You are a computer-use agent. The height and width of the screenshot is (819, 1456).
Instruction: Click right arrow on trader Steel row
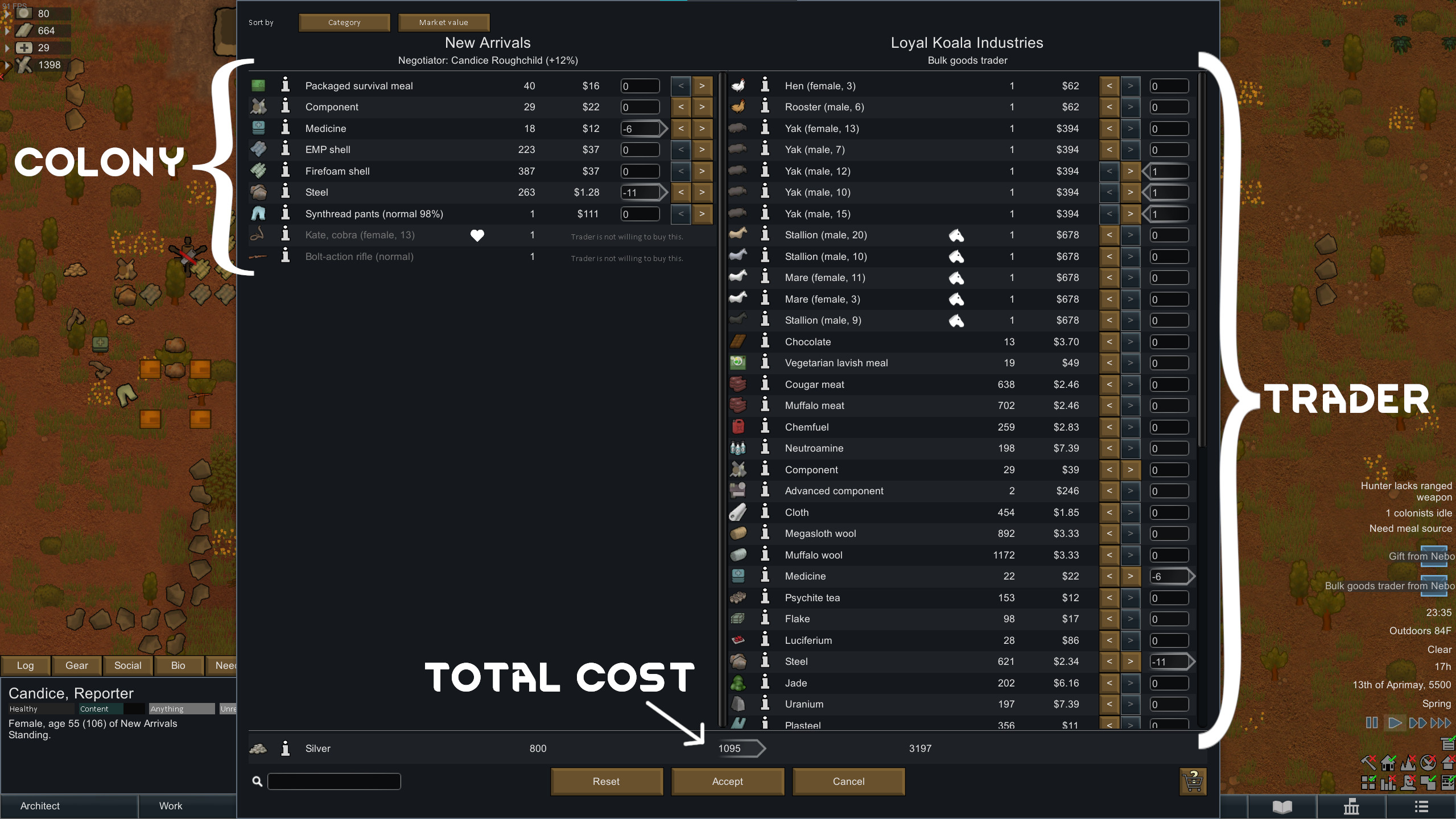pyautogui.click(x=1131, y=661)
